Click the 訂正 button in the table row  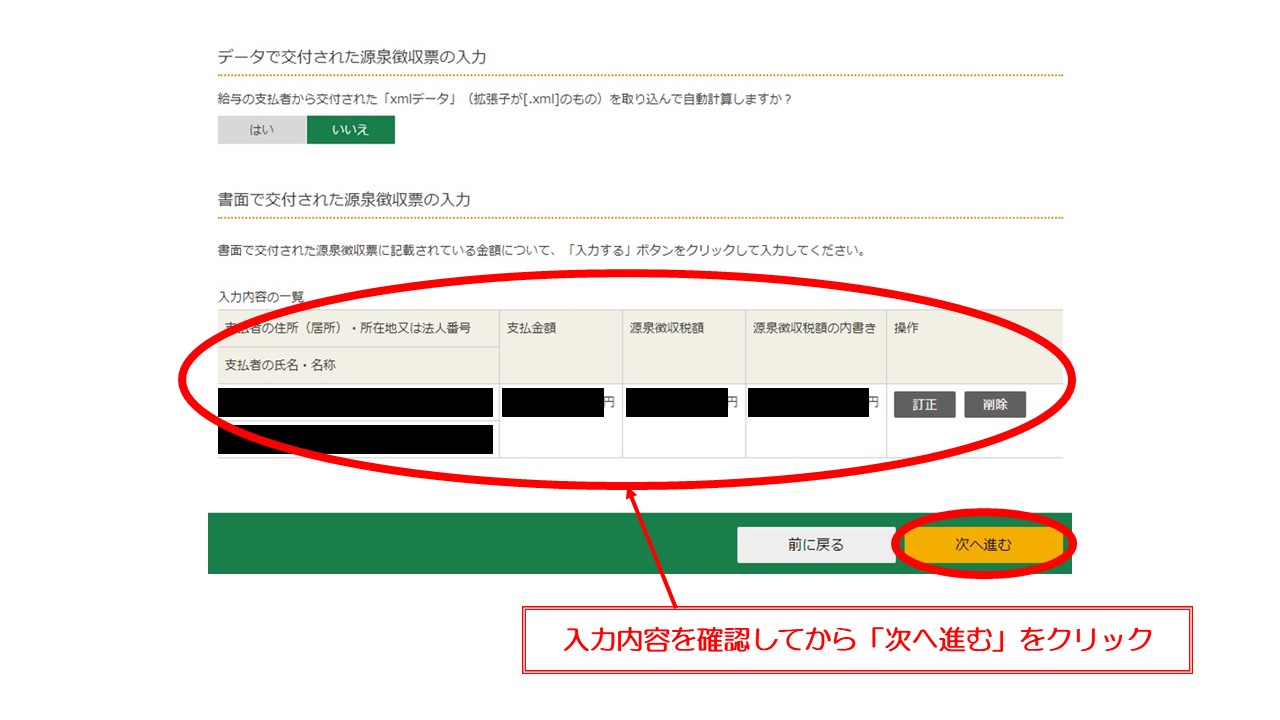(x=925, y=405)
